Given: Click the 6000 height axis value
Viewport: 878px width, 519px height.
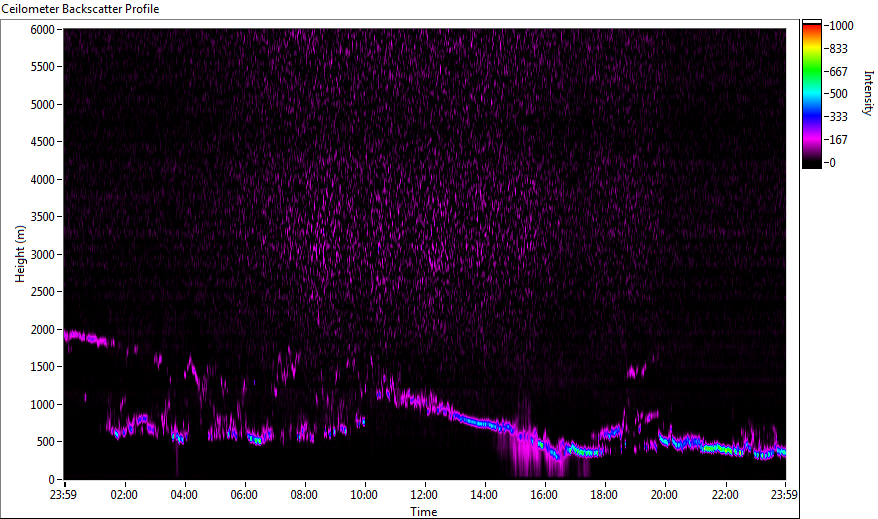Looking at the screenshot, I should [43, 30].
